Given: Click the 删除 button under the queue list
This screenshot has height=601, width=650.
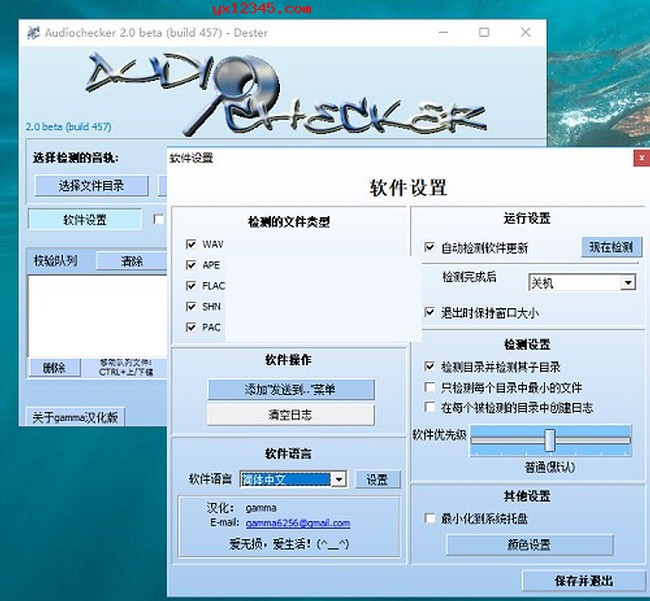Looking at the screenshot, I should tap(54, 368).
